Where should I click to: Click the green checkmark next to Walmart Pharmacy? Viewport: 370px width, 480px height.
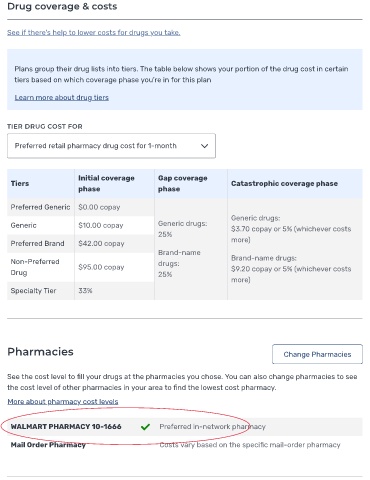145,427
